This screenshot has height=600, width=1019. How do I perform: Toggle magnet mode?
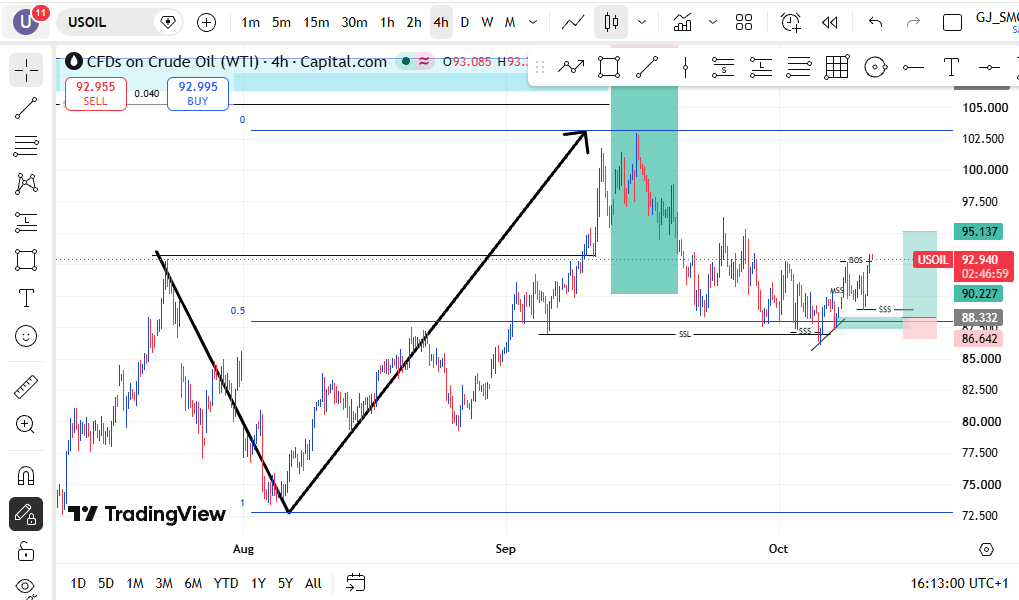(x=26, y=476)
